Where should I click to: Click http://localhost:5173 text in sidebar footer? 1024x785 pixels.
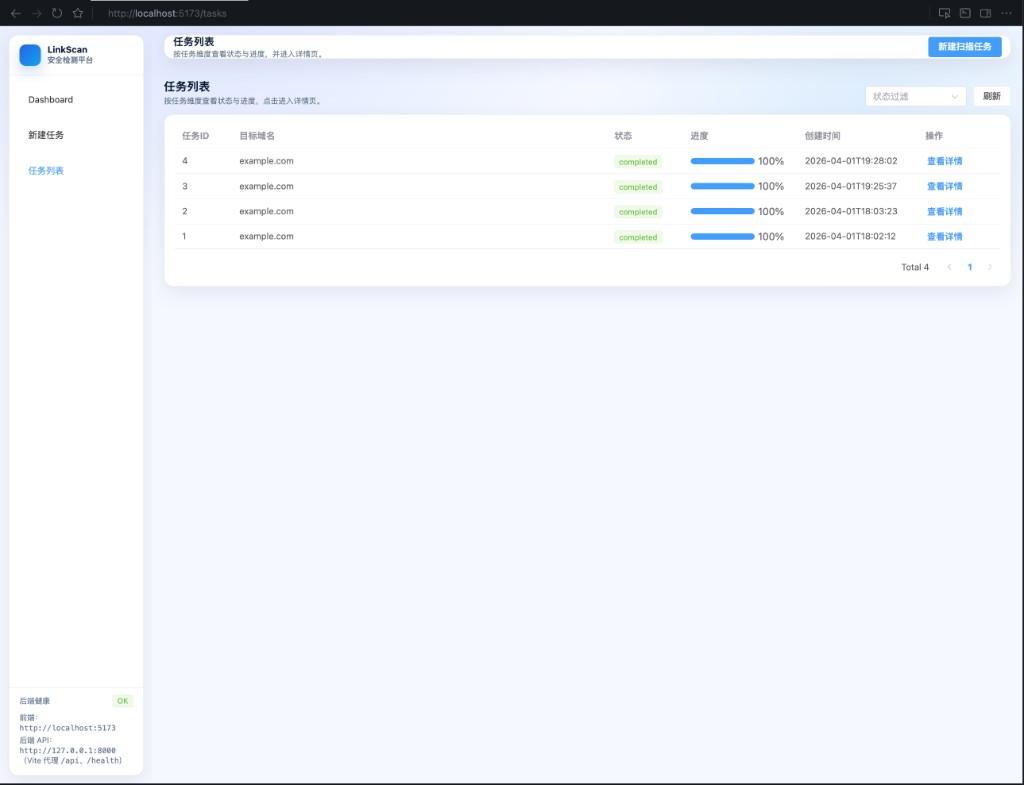67,728
